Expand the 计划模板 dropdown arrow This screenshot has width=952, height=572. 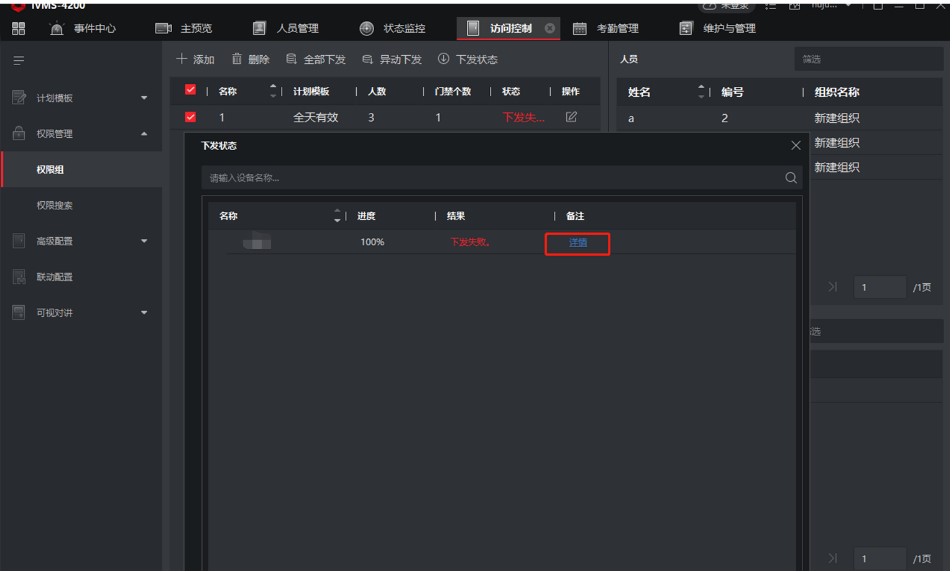(x=144, y=98)
